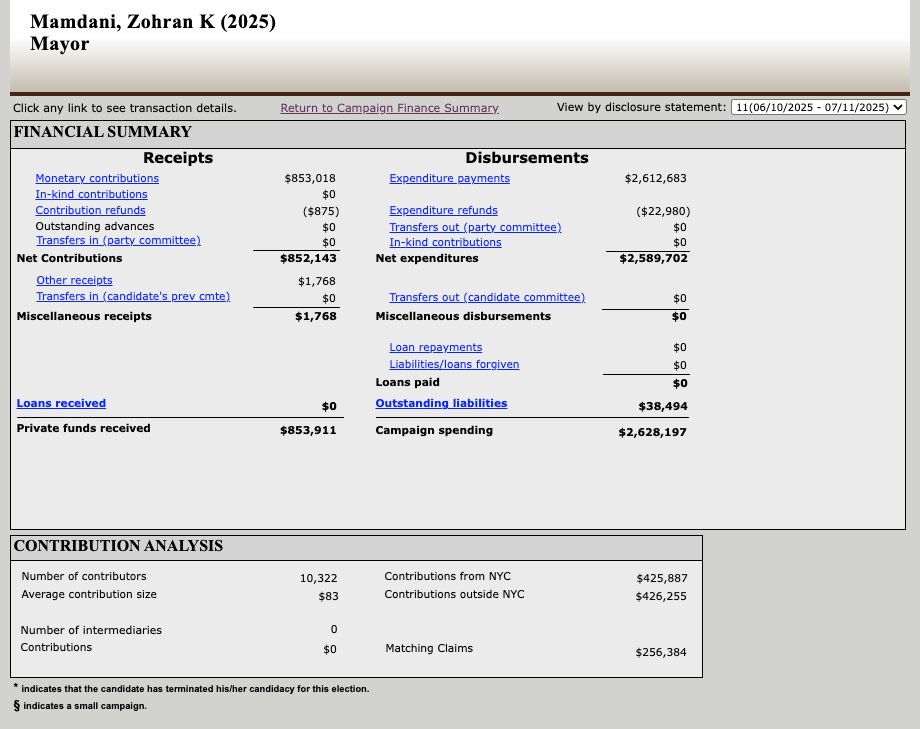Click the Miscellaneous disbursements label
Image resolution: width=920 pixels, height=729 pixels.
(x=463, y=316)
